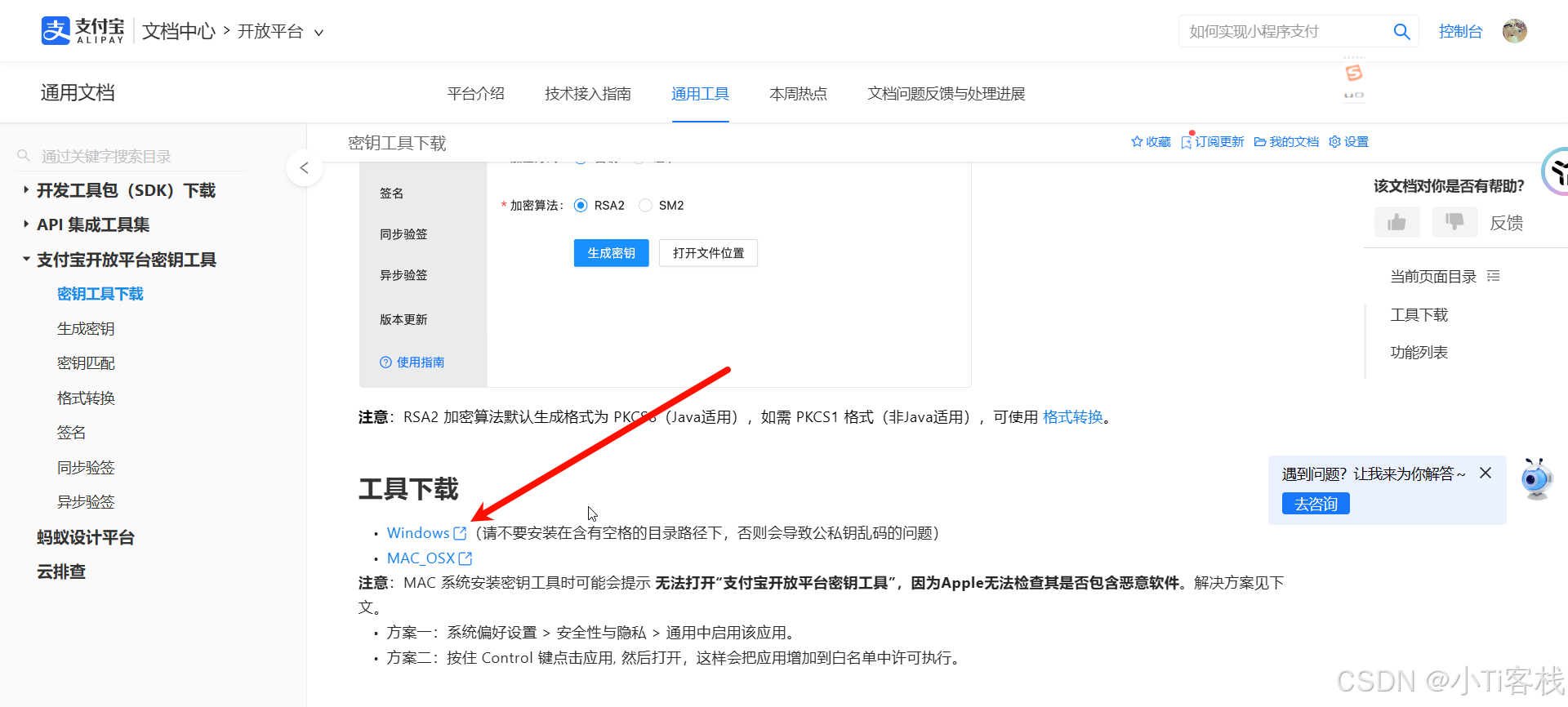Jump to 工具下载 in page contents

pos(1419,315)
